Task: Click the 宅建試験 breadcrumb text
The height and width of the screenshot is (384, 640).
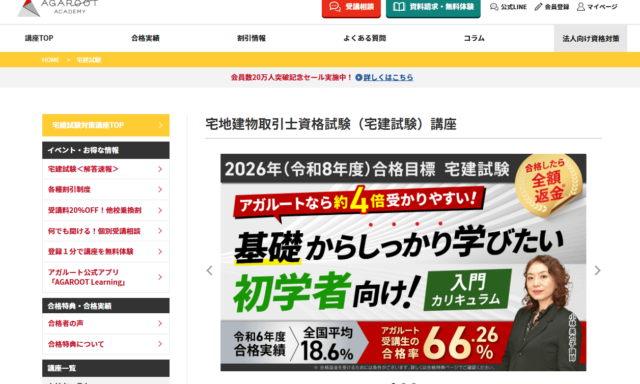Action: pyautogui.click(x=89, y=60)
